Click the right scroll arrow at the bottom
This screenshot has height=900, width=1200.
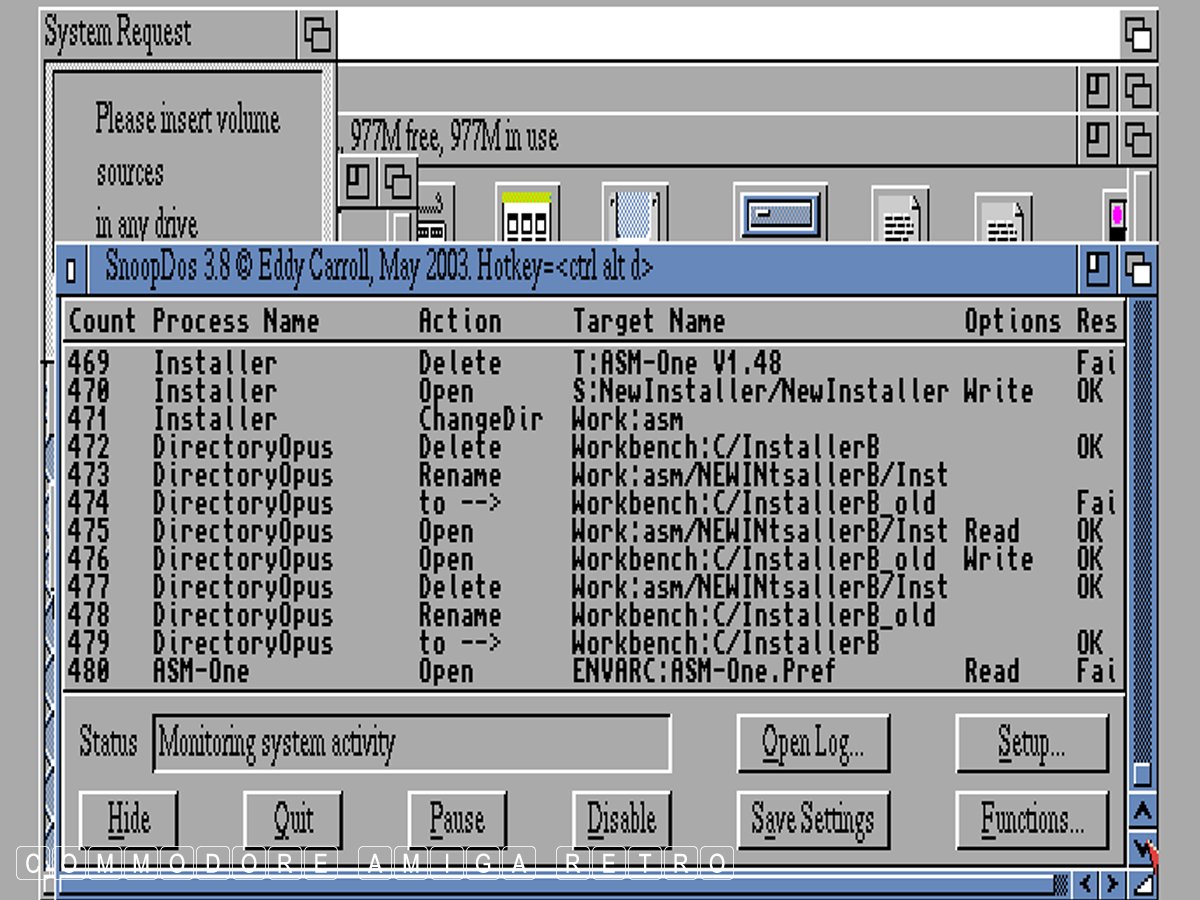[x=1111, y=884]
